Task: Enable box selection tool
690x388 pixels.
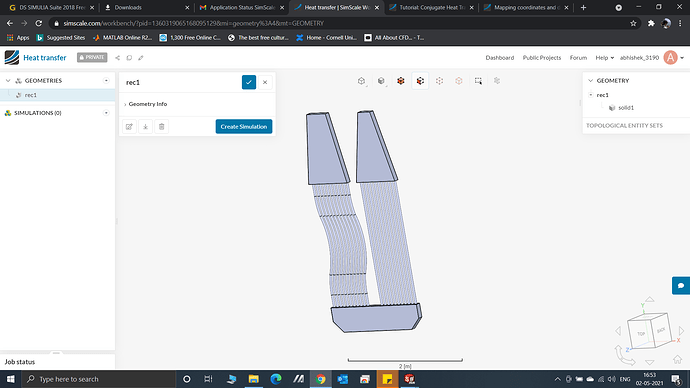Action: 478,81
